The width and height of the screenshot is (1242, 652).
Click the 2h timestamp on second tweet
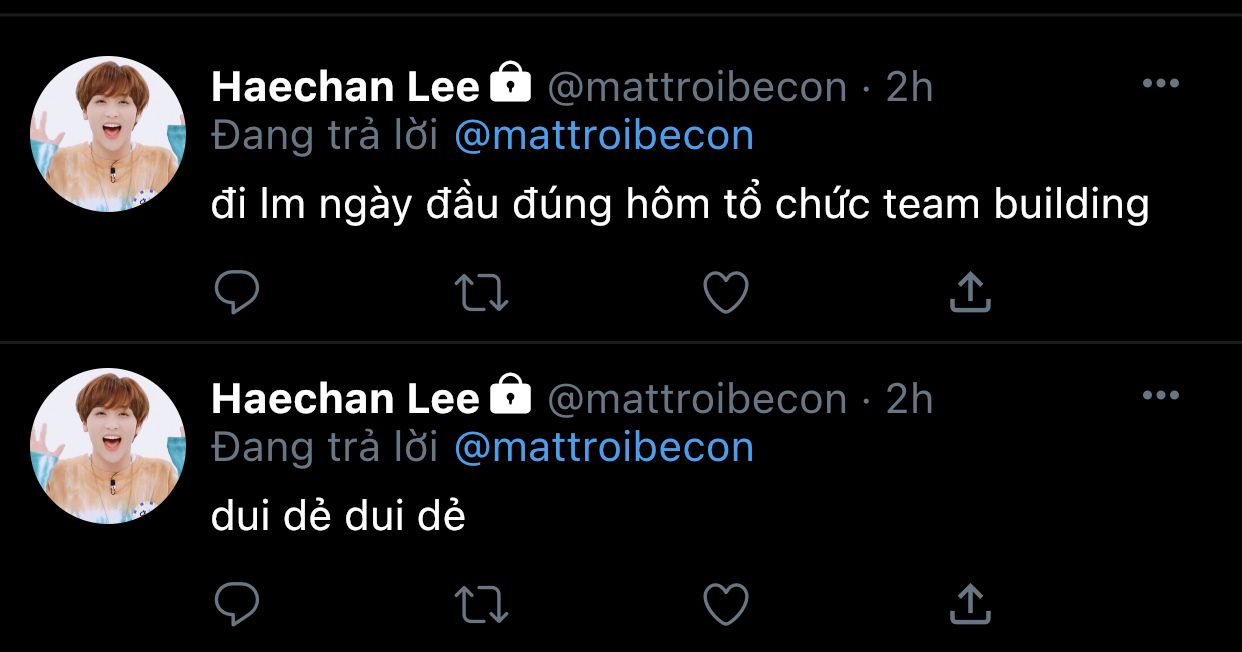(909, 400)
